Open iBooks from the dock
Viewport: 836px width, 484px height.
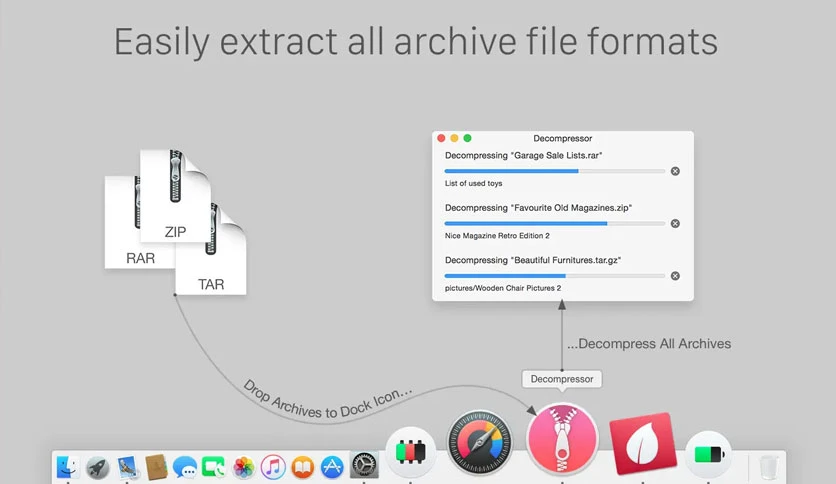[x=302, y=467]
